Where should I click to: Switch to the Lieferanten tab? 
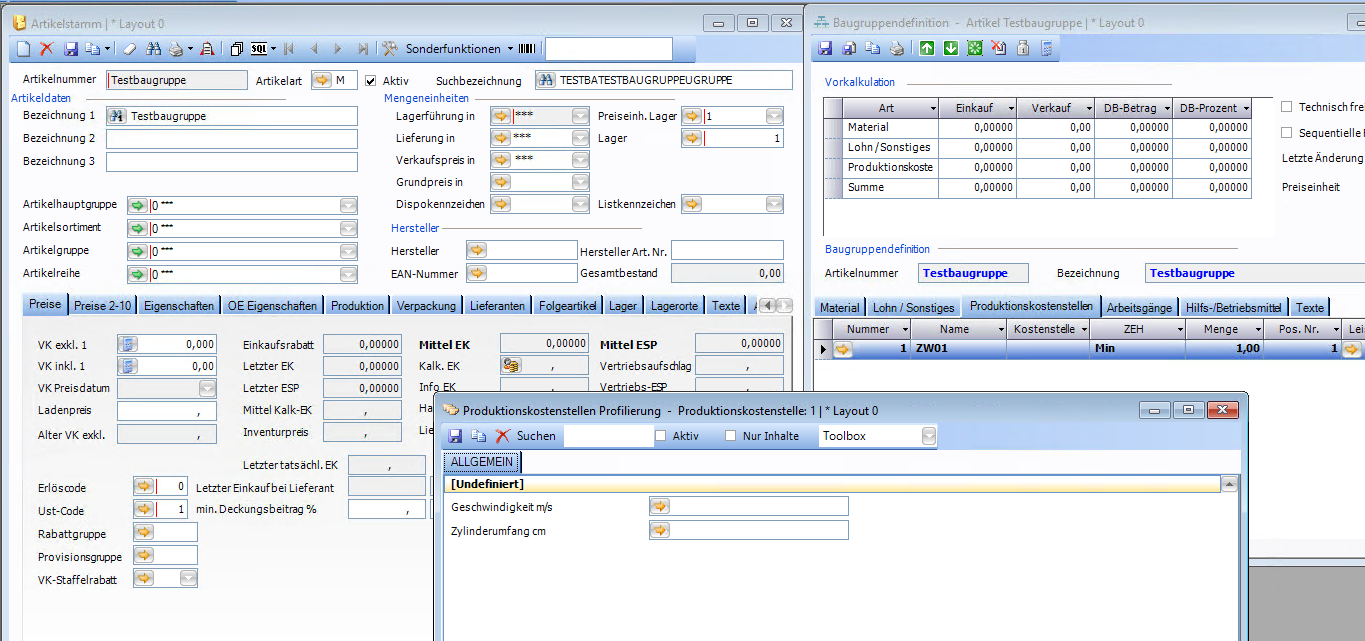tap(497, 306)
